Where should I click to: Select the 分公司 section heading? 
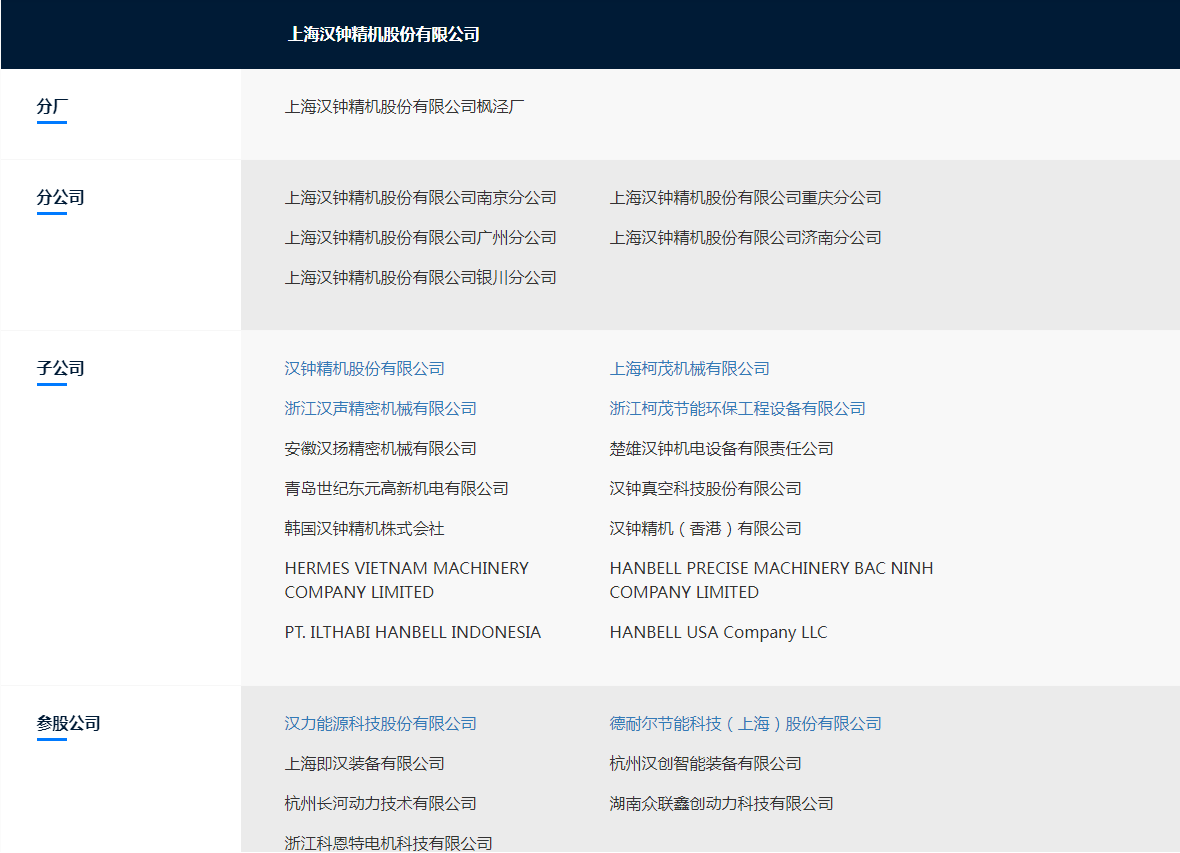(61, 198)
